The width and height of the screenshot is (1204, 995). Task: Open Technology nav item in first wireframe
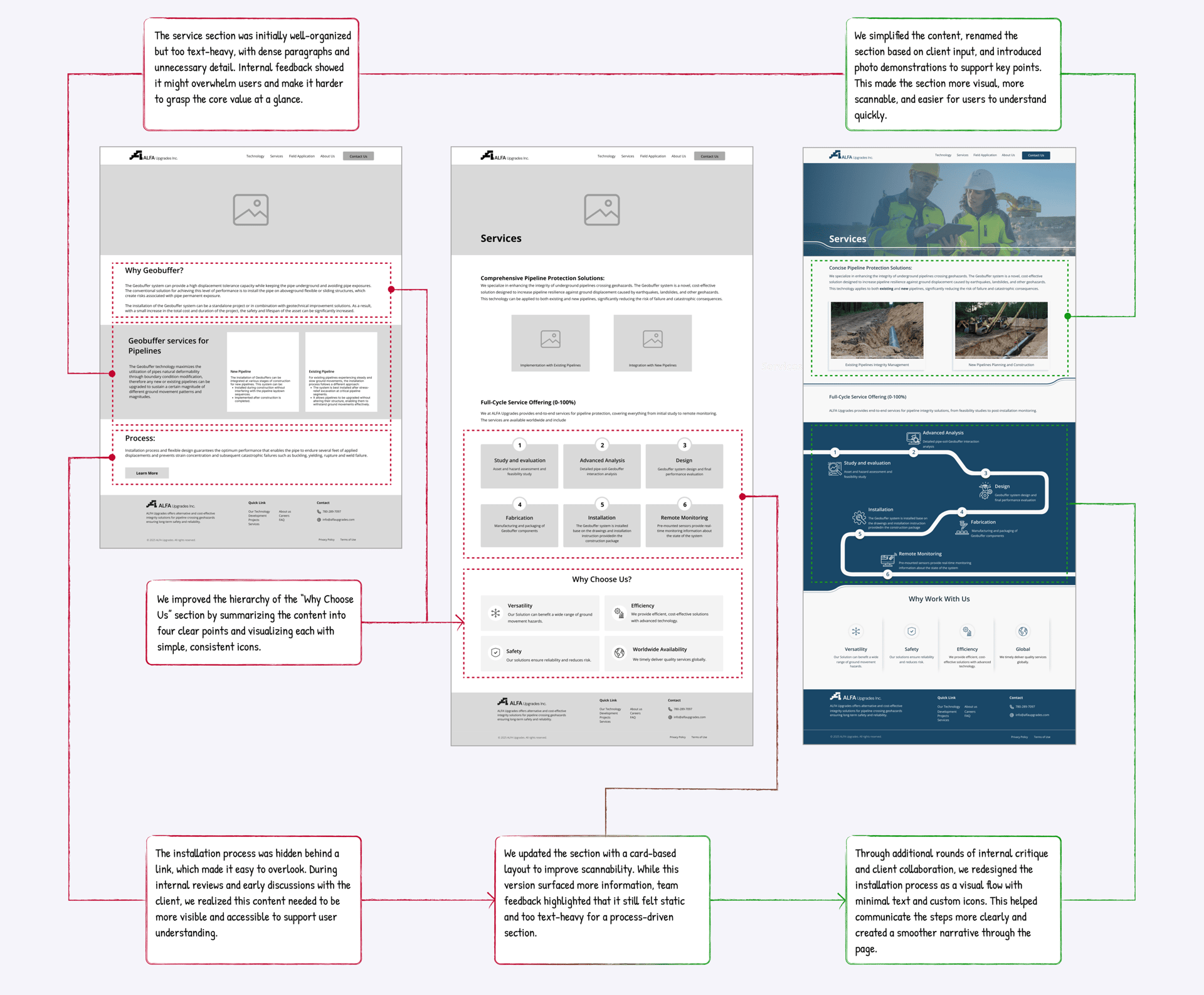255,156
